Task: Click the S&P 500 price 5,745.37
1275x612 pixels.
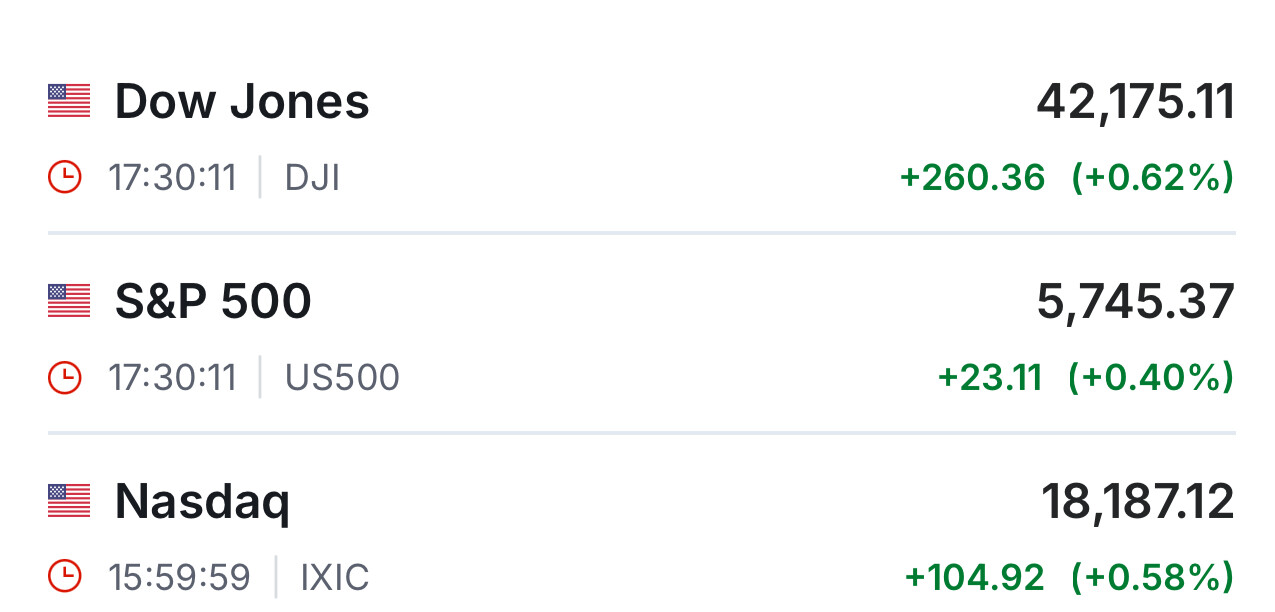Action: point(1135,302)
